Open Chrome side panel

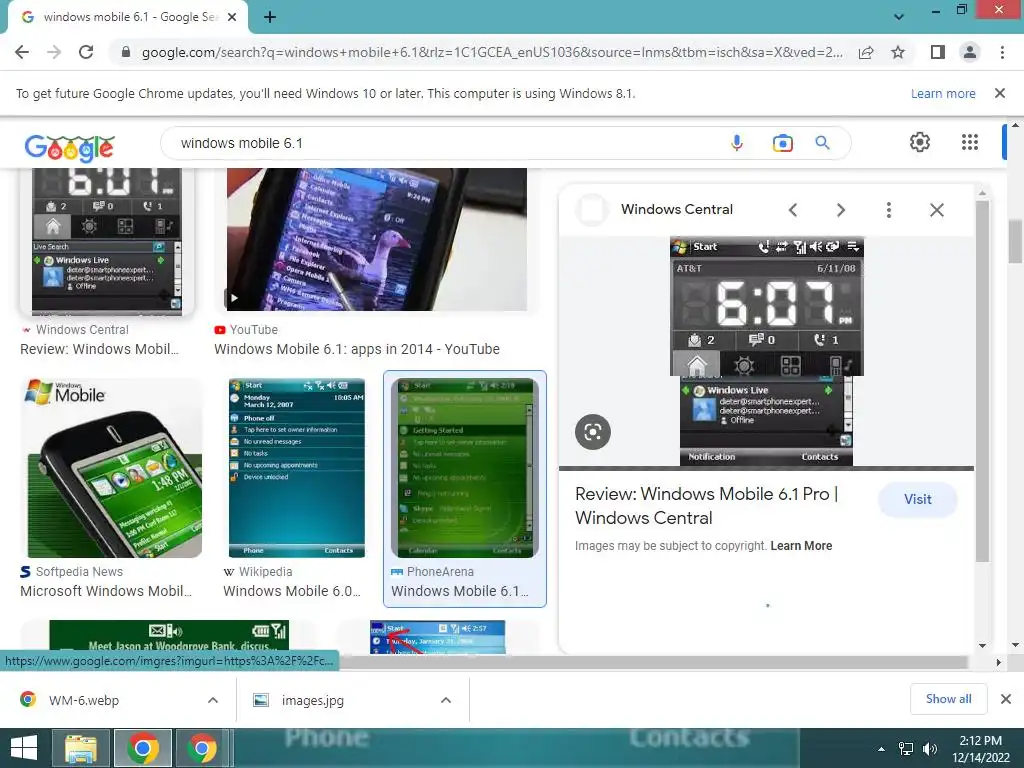pyautogui.click(x=938, y=52)
